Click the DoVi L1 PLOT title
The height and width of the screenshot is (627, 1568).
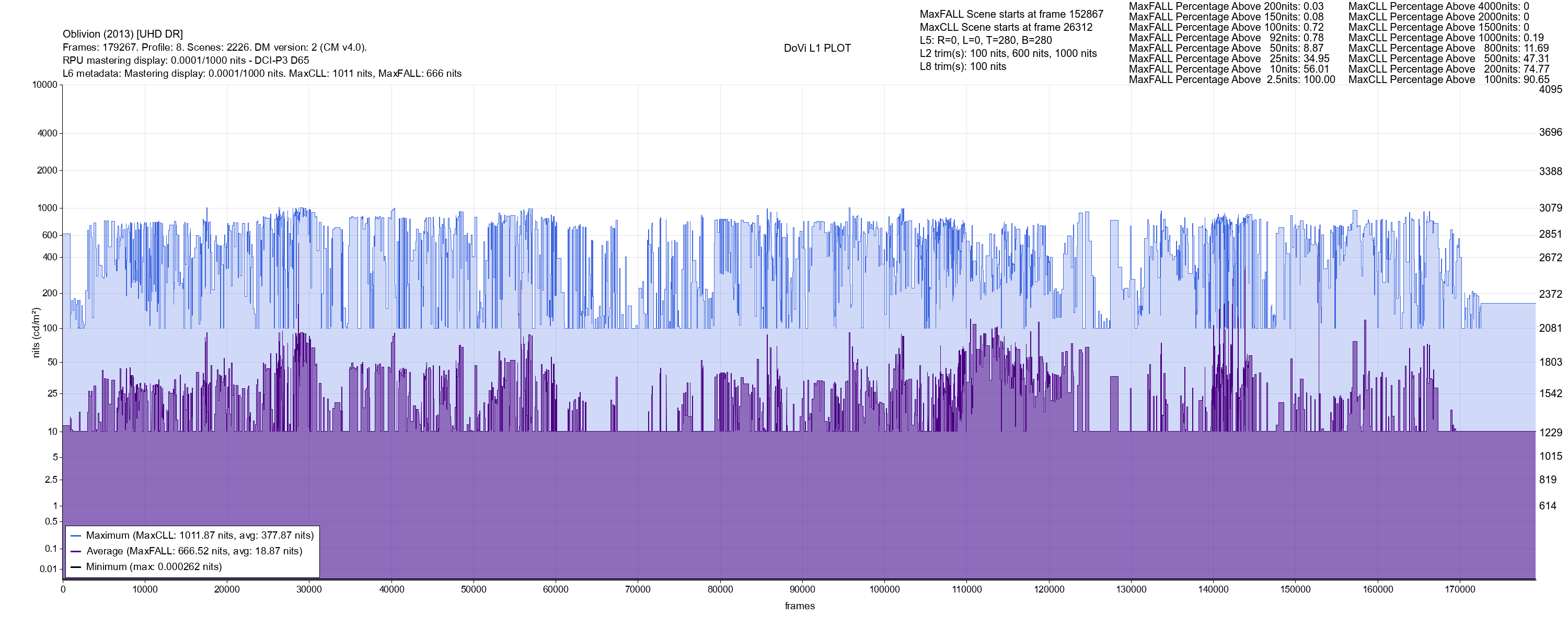(817, 48)
